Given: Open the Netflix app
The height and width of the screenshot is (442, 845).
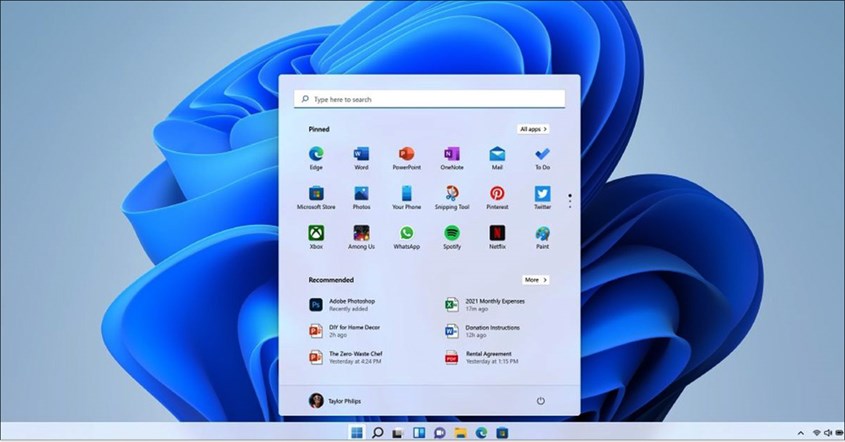Looking at the screenshot, I should [497, 237].
